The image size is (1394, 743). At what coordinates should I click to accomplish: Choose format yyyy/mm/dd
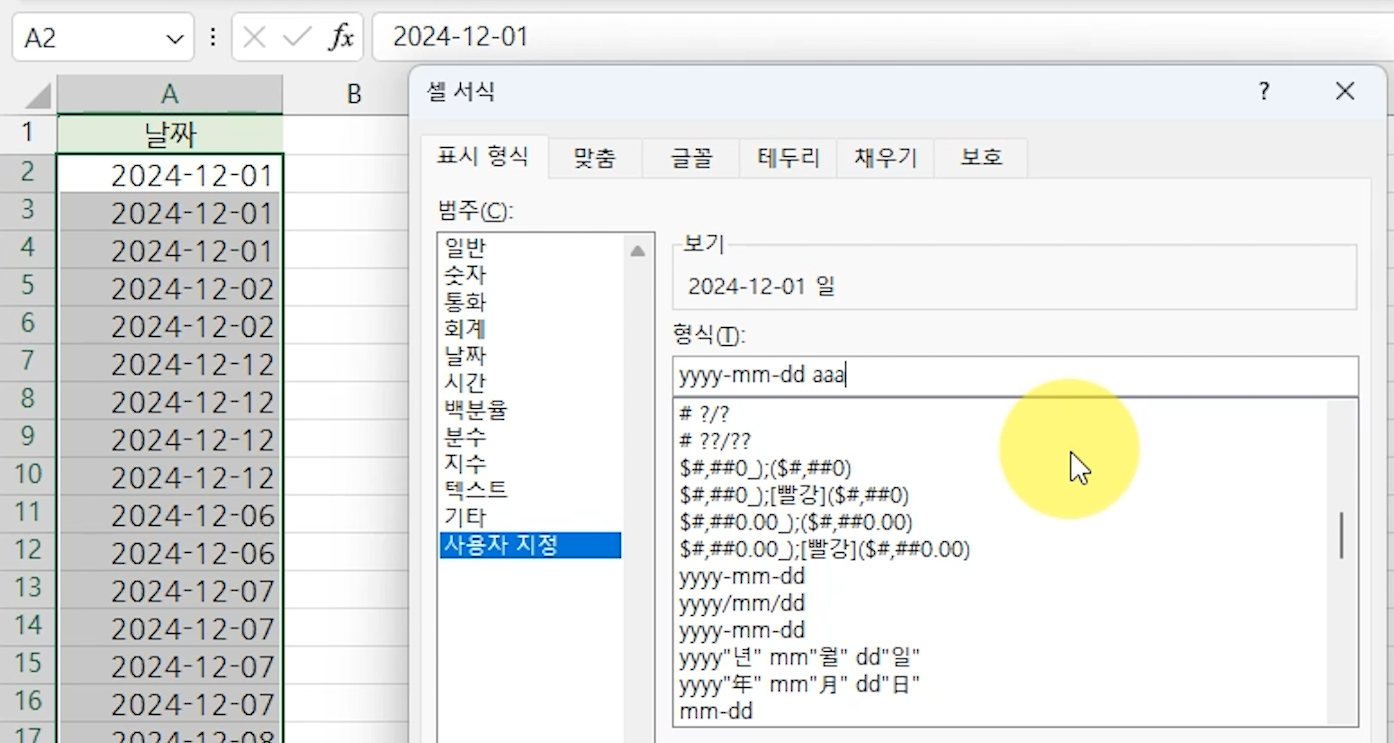[x=1001, y=603]
